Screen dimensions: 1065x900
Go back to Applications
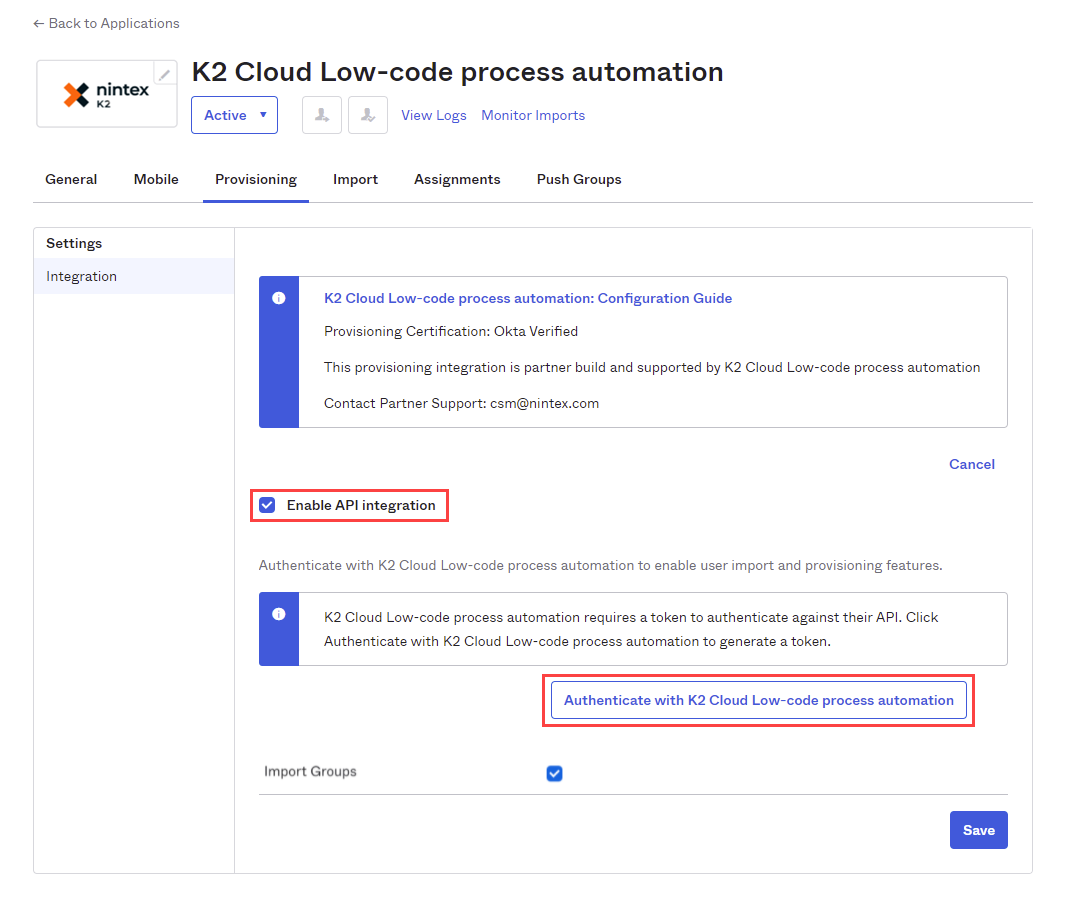106,23
